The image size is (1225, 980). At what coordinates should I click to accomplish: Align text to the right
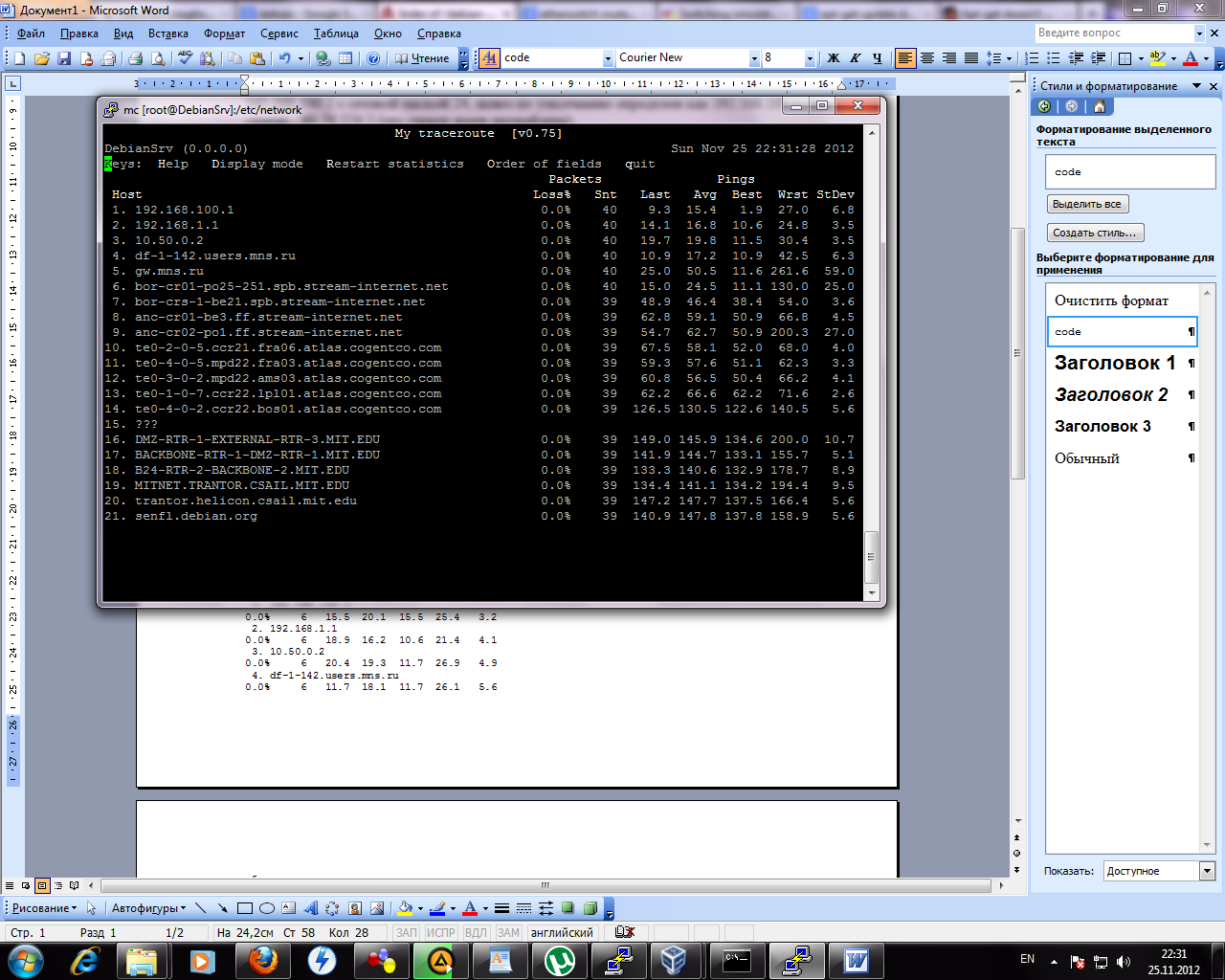pyautogui.click(x=949, y=58)
